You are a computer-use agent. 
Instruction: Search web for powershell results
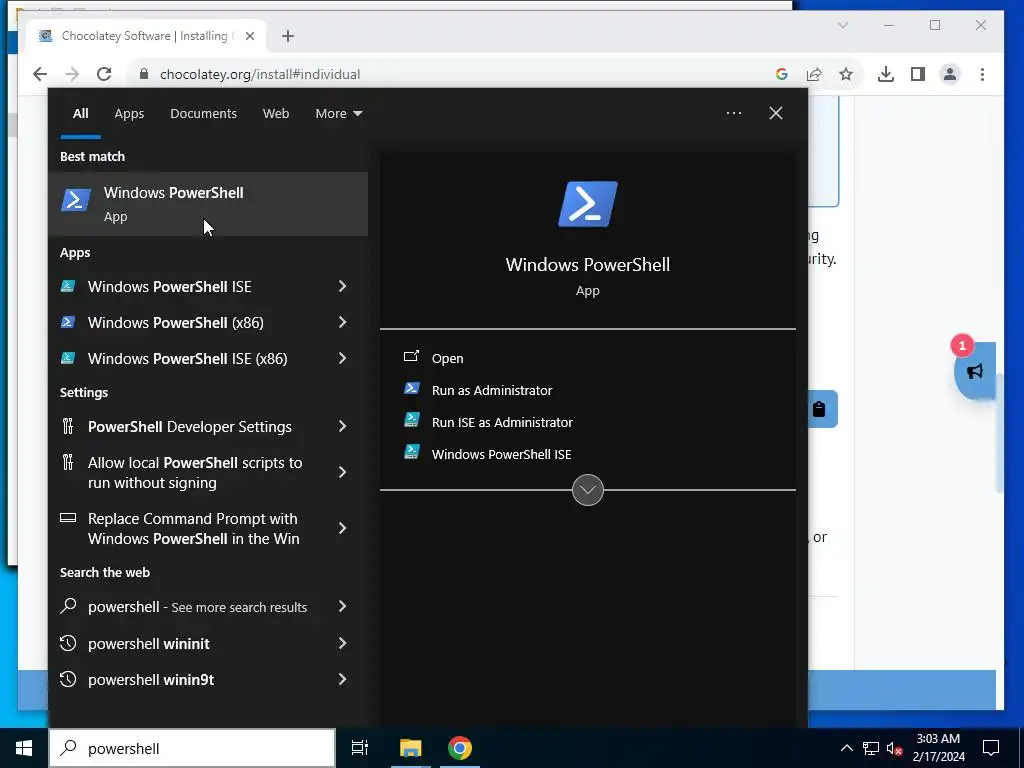click(197, 607)
